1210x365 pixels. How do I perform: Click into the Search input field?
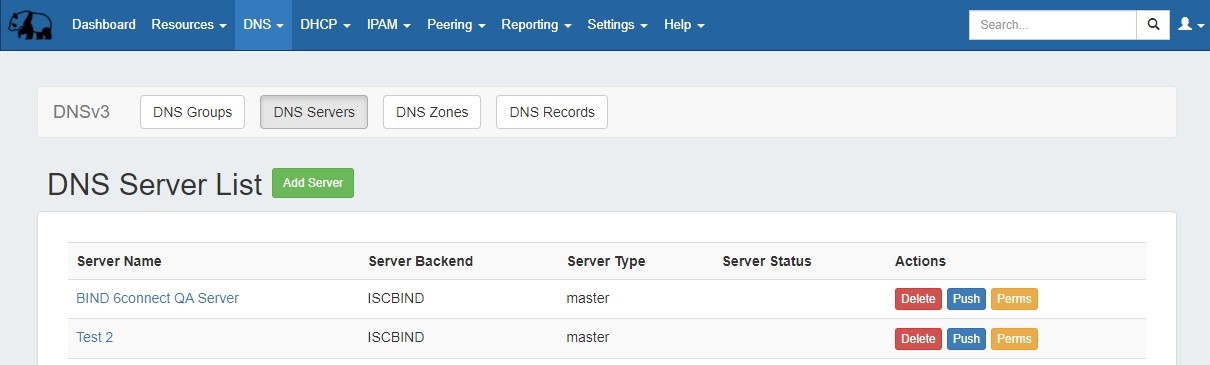(x=1053, y=25)
